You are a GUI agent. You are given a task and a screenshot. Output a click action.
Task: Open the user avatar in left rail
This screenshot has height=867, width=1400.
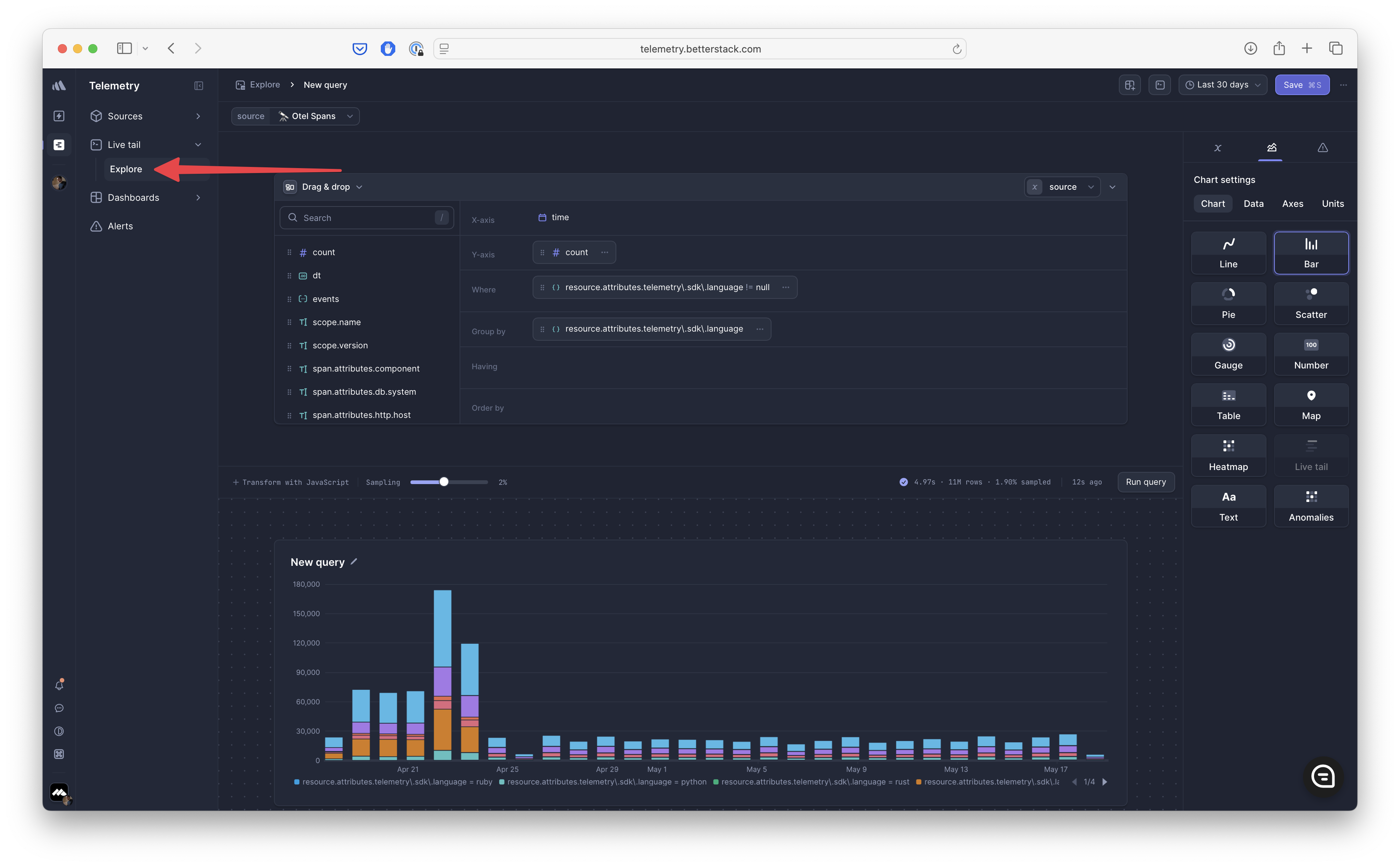(59, 183)
